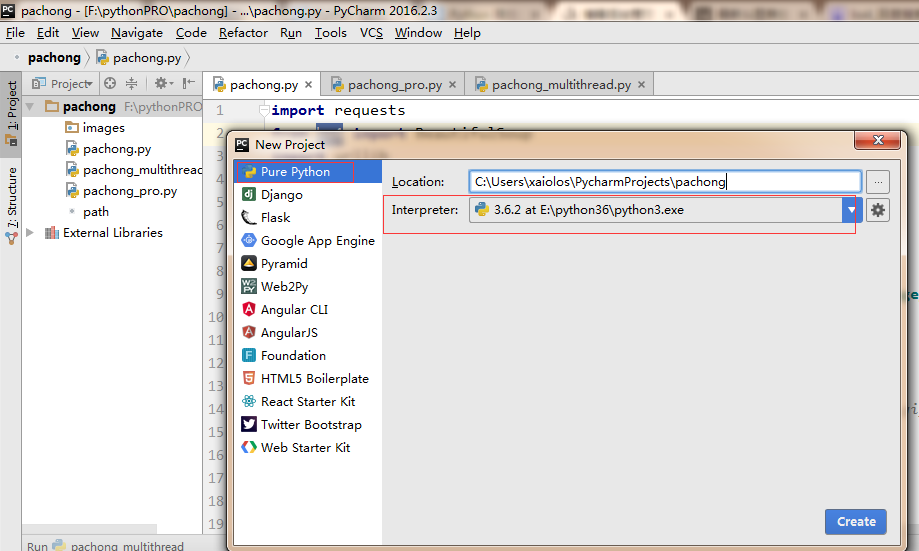Click browse location ellipsis button

click(877, 182)
